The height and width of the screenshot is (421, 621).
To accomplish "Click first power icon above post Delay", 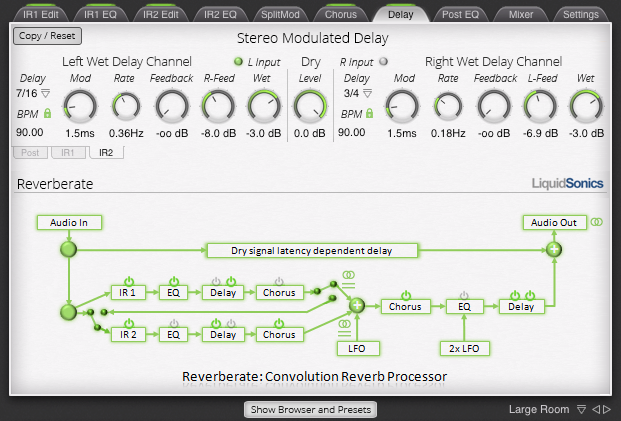I will [x=514, y=295].
